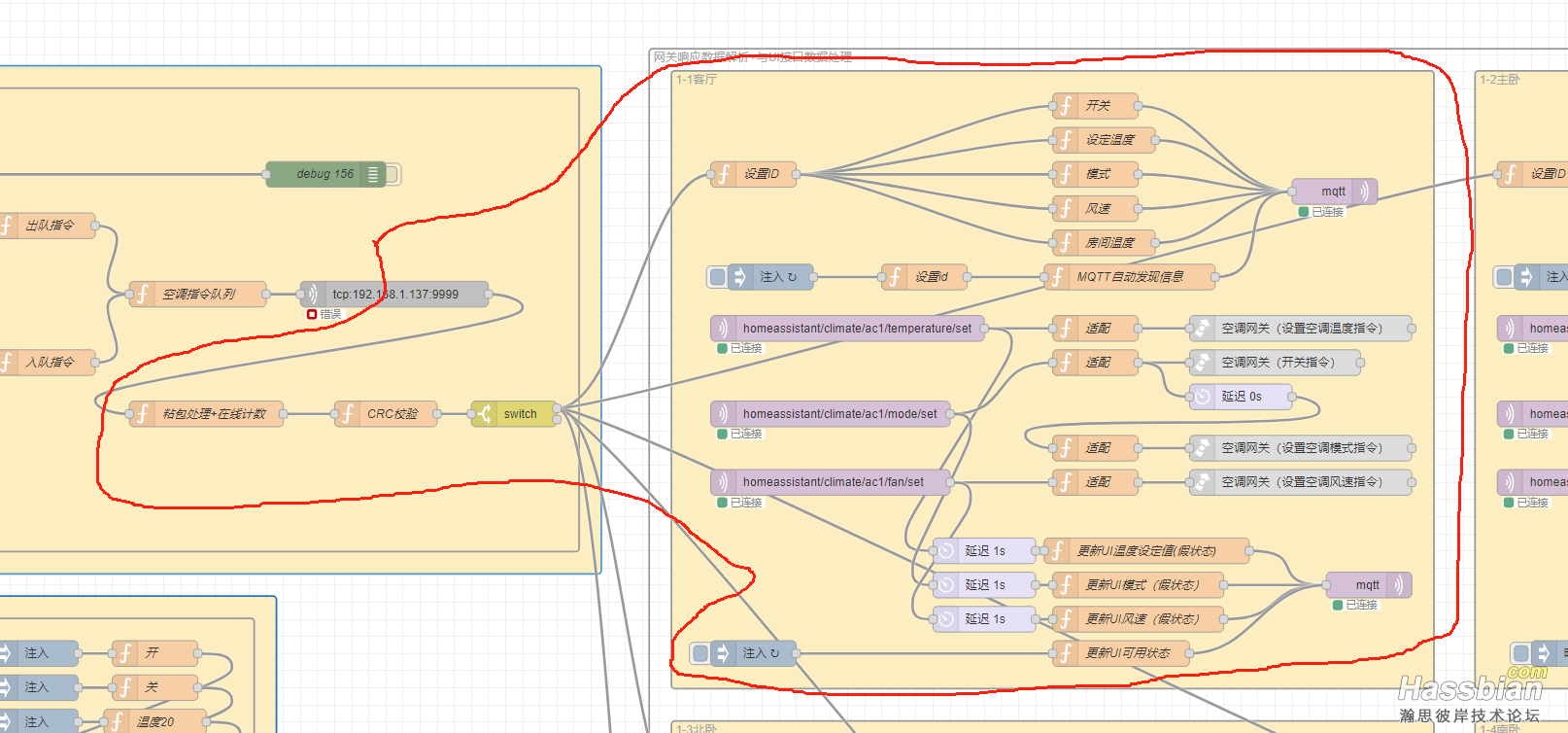Click function icon on 设定温度 node

(1066, 140)
